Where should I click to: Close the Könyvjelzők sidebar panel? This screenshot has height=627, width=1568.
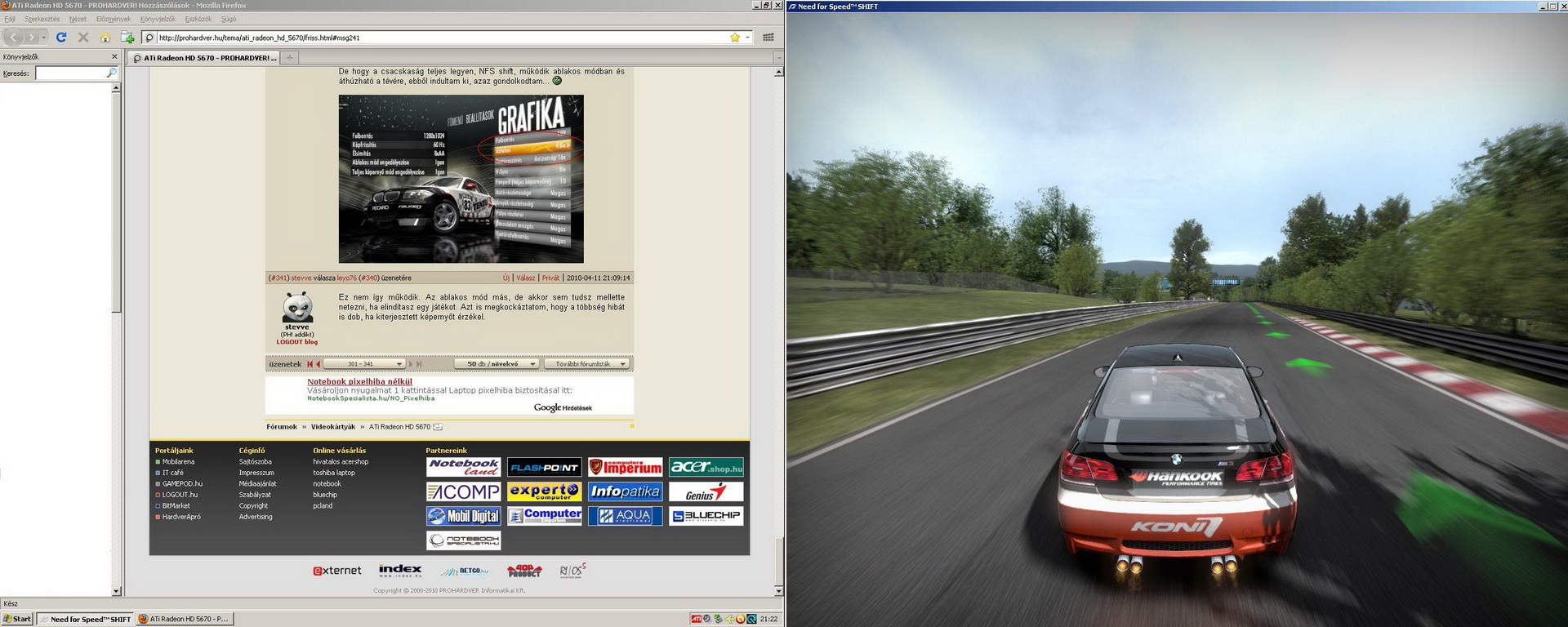coord(114,56)
